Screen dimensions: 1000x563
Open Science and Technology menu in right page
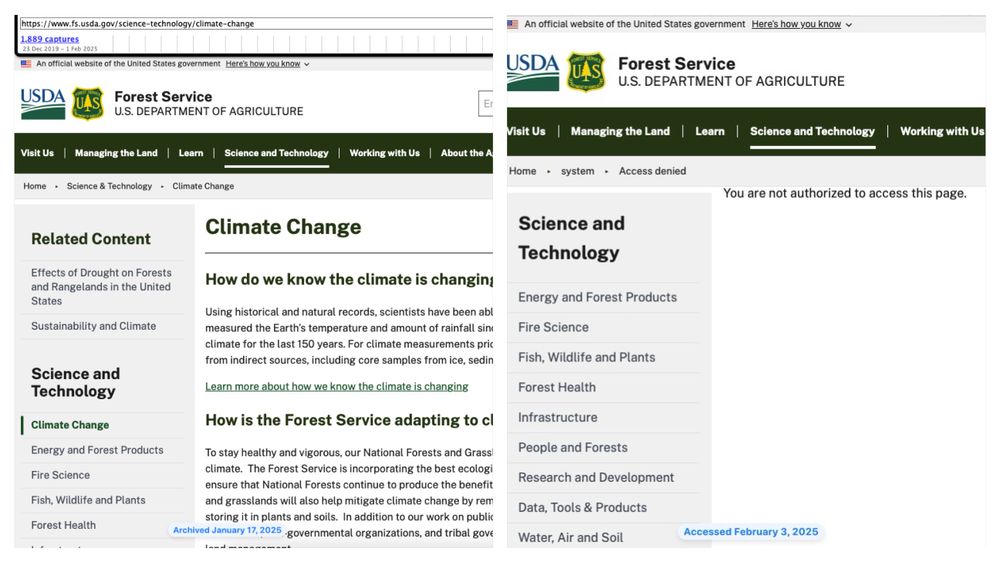pos(812,131)
